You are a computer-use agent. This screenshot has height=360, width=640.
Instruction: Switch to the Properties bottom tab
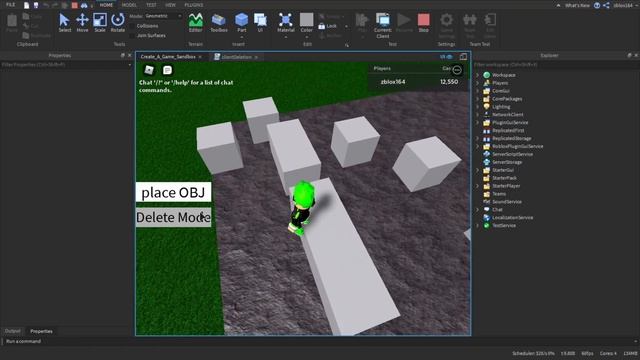click(x=41, y=331)
